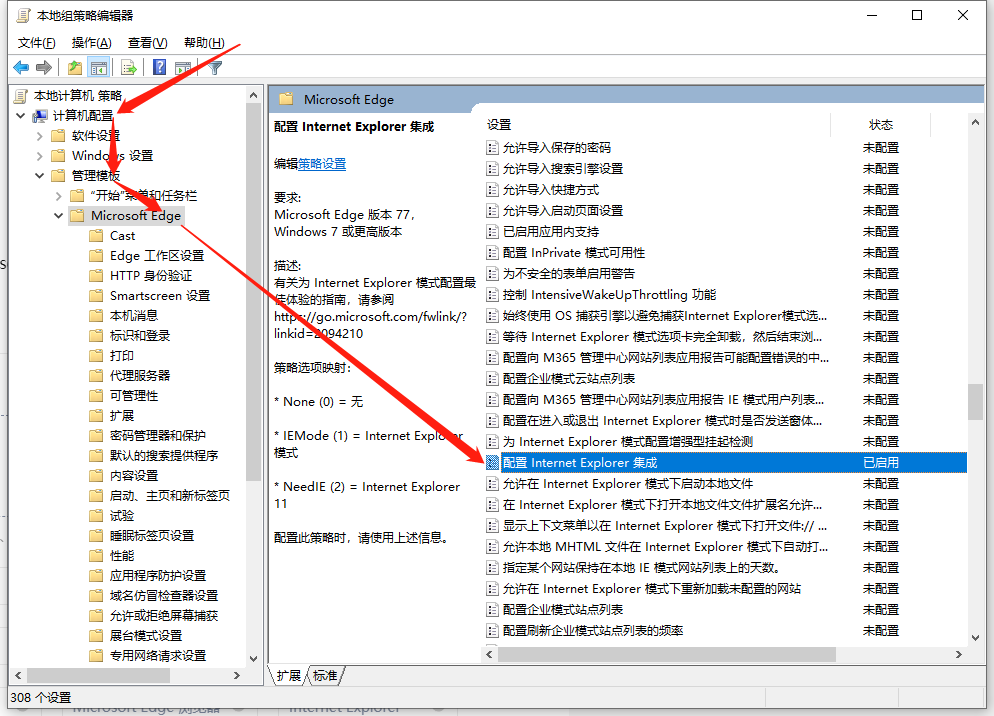
Task: Click the Export list toolbar icon
Action: point(129,67)
